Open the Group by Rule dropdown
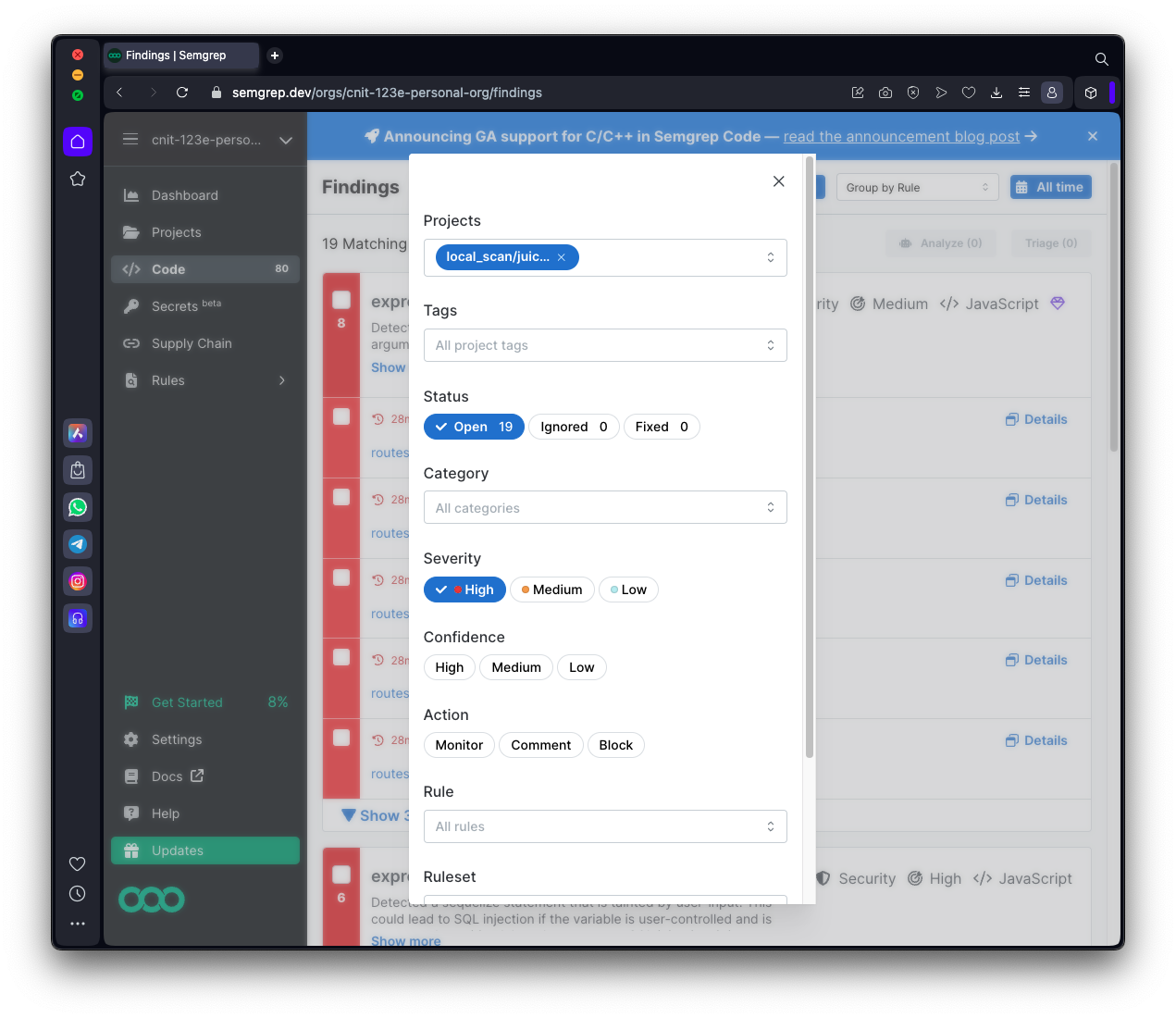Viewport: 1176px width, 1018px height. (918, 187)
